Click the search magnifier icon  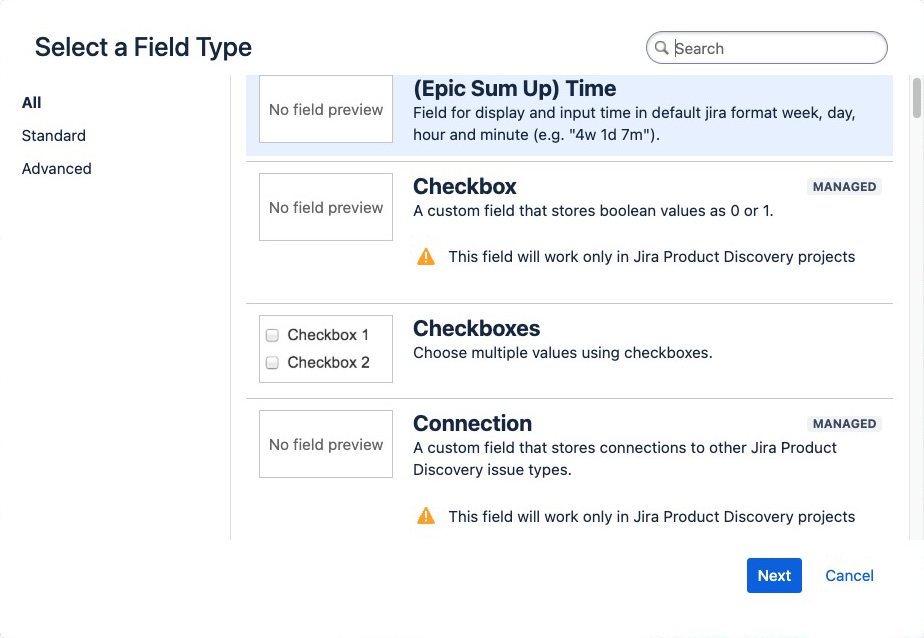pyautogui.click(x=661, y=48)
